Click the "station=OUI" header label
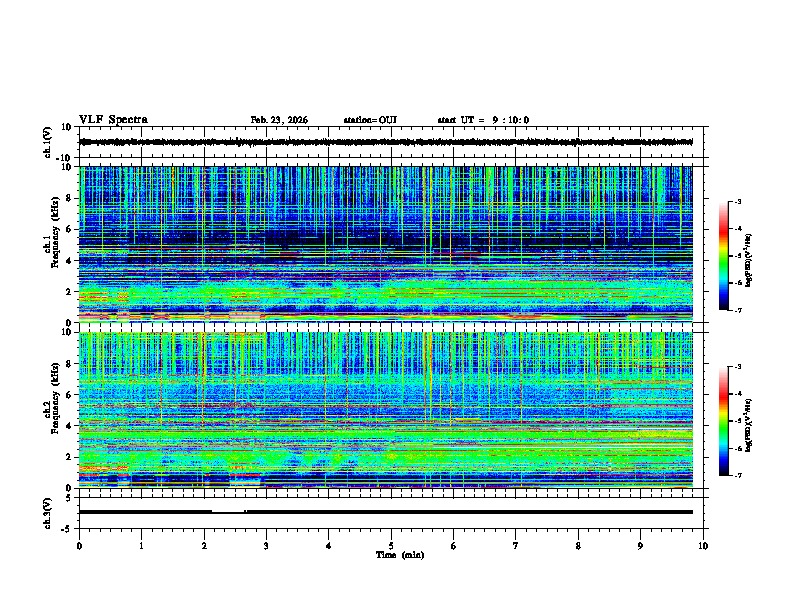Viewport: 792px width, 612px height. pos(370,120)
